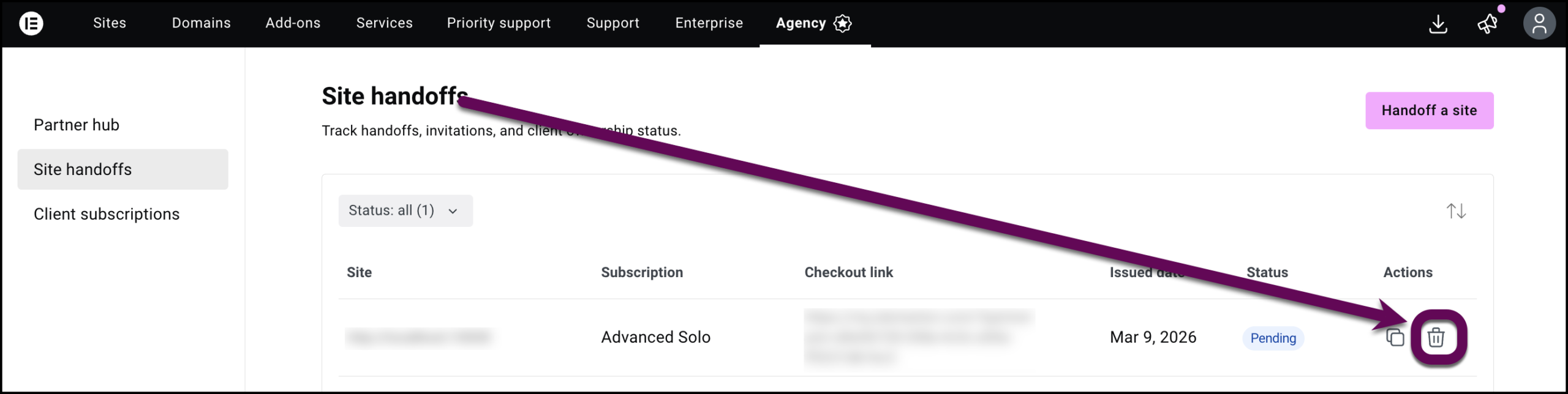Click the sort arrows icon
Screen dimensions: 1568x394
pos(1456,211)
